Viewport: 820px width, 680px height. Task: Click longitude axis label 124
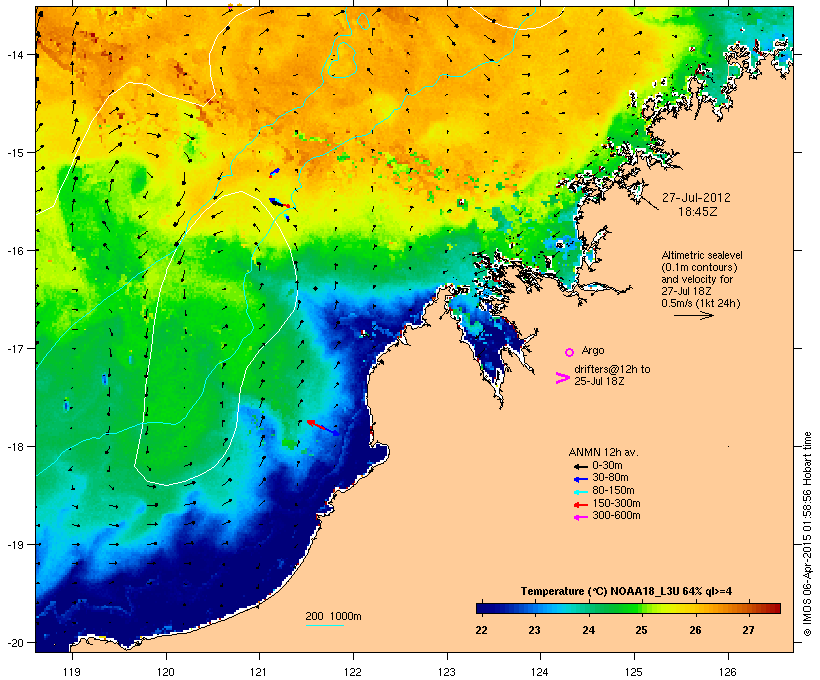[540, 672]
